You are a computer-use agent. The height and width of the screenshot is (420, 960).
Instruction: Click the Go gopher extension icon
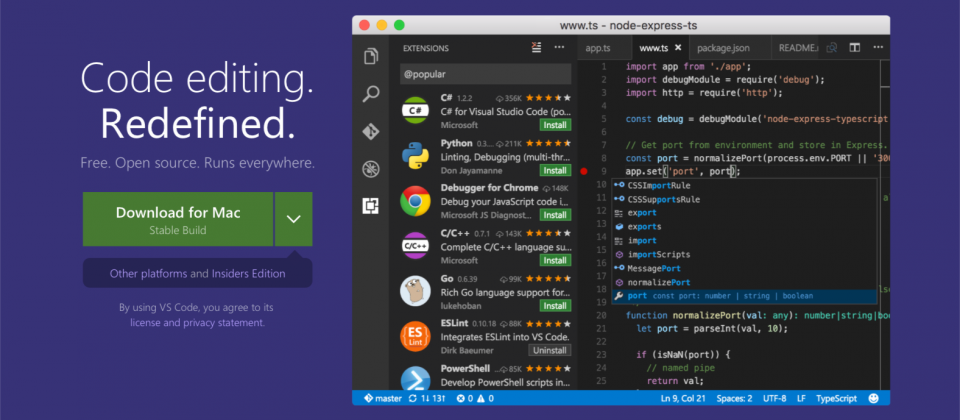415,291
